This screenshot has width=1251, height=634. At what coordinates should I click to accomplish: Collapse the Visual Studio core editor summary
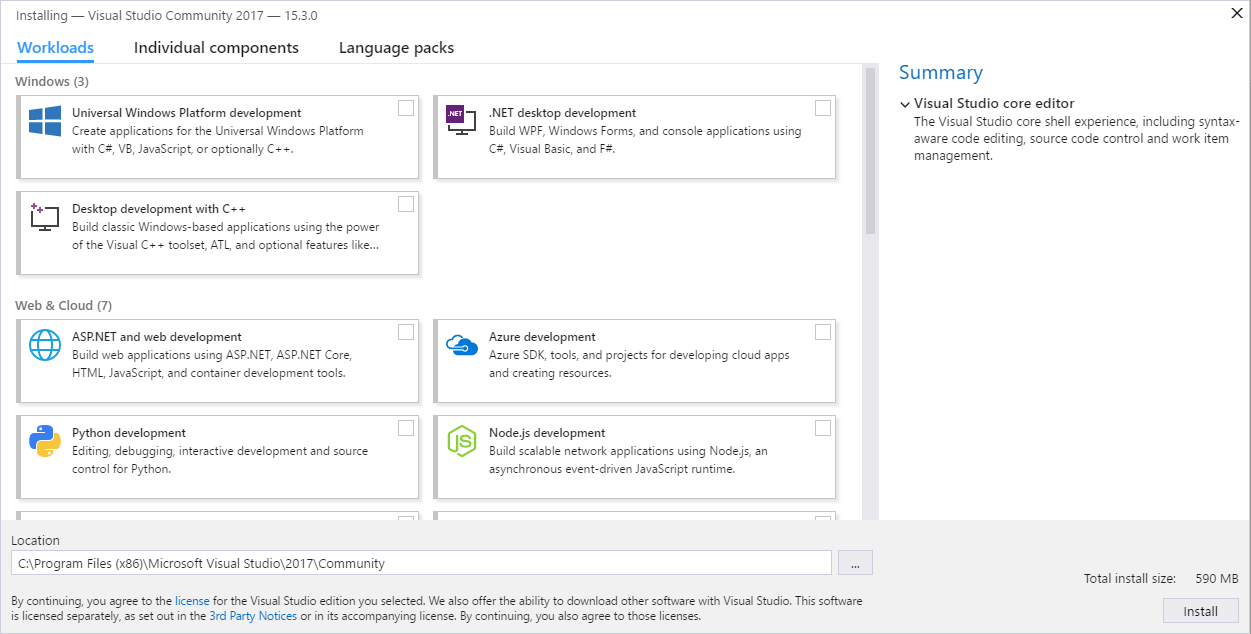[904, 104]
